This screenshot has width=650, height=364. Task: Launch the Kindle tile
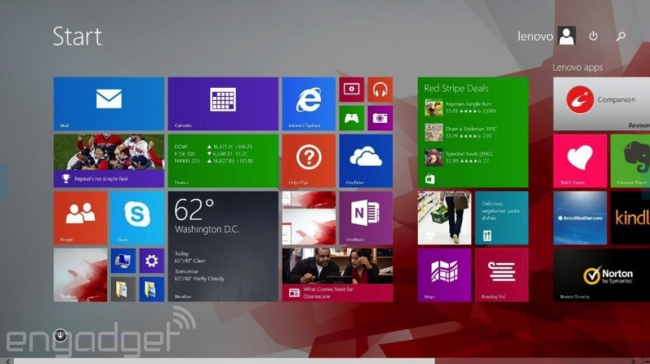click(630, 218)
